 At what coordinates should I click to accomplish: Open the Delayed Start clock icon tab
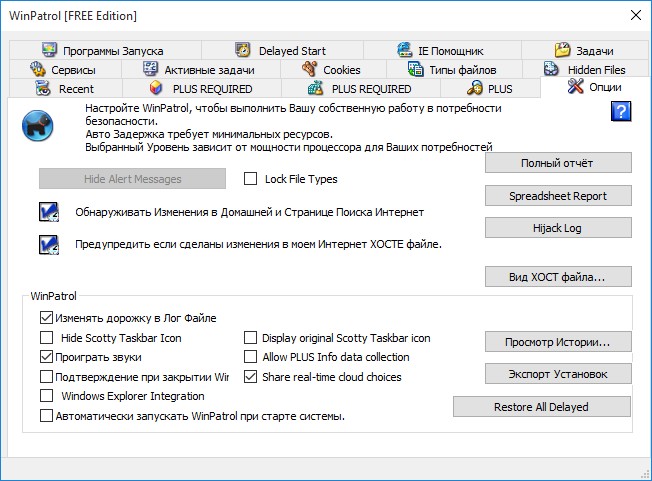click(x=242, y=50)
